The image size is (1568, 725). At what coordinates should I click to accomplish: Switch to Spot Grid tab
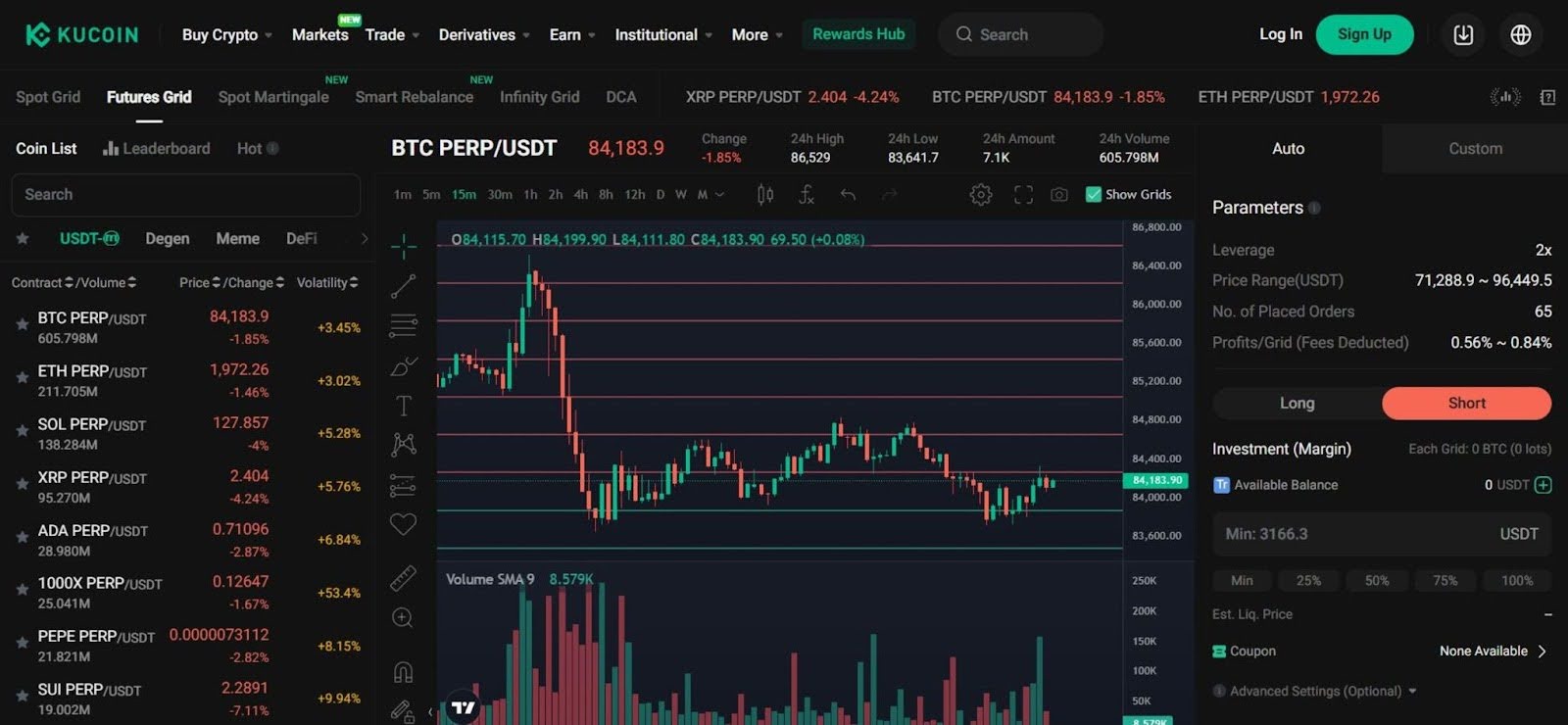(48, 97)
